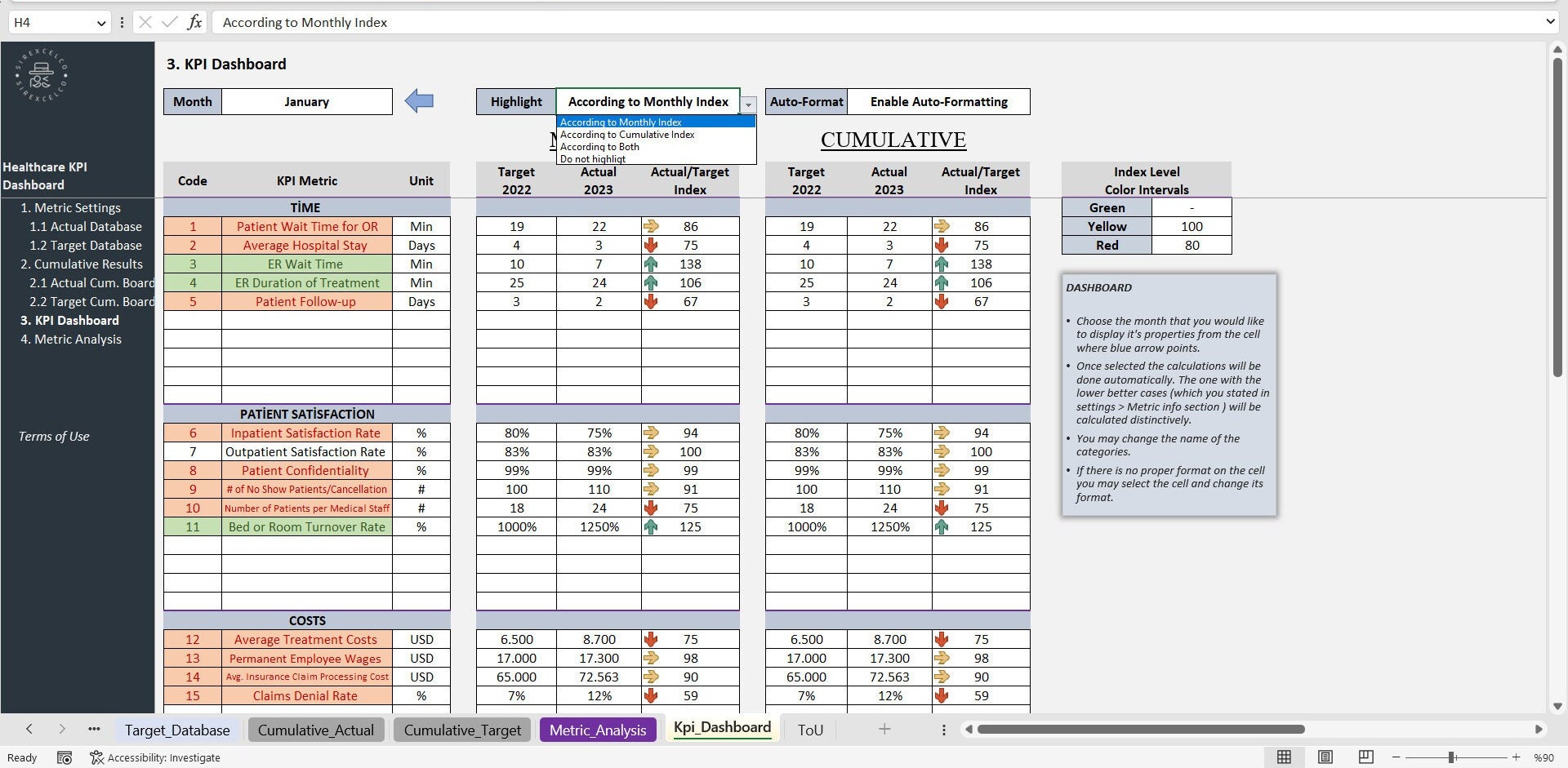Select According to Cumulative Index from the list
Viewport: 1568px width, 768px height.
[626, 134]
